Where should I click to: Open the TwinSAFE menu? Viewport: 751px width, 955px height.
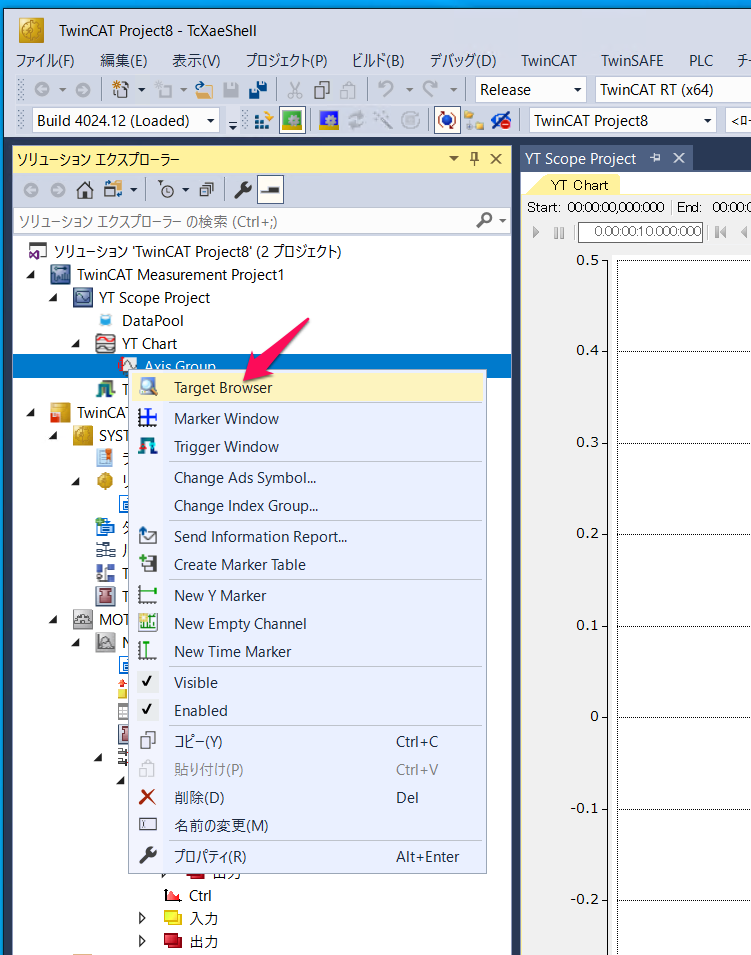pos(632,61)
